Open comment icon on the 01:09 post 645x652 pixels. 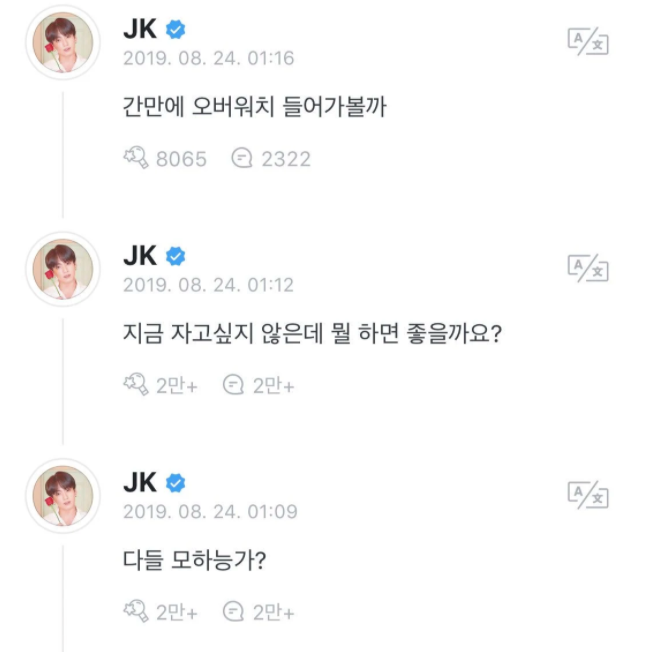233,611
